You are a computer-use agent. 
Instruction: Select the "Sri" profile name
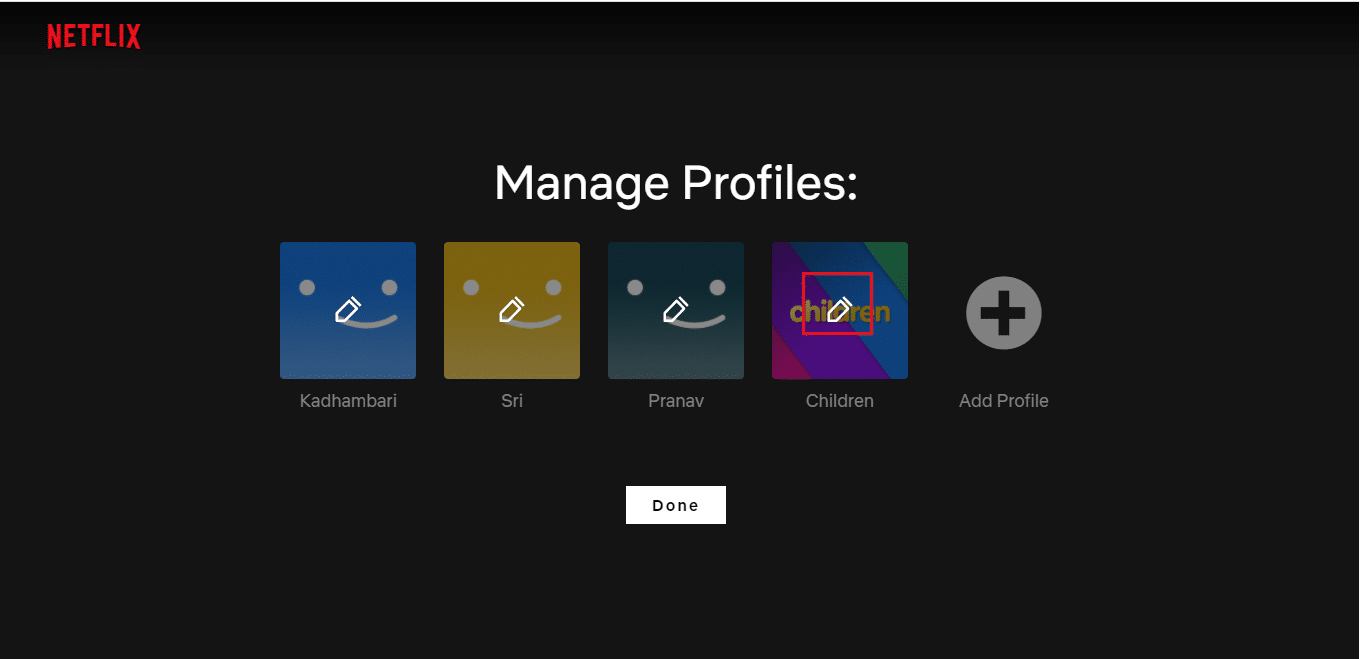(512, 401)
